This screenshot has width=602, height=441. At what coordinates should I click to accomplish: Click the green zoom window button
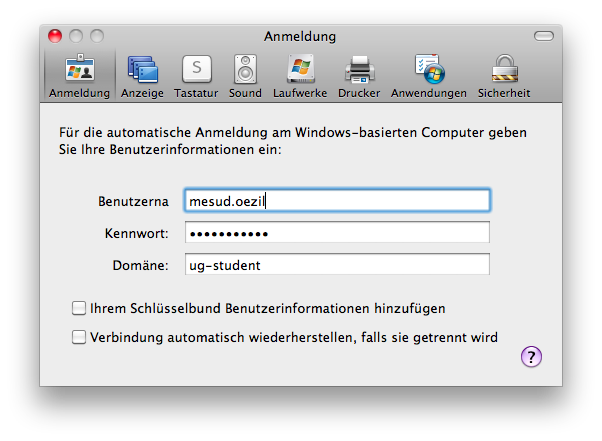98,36
